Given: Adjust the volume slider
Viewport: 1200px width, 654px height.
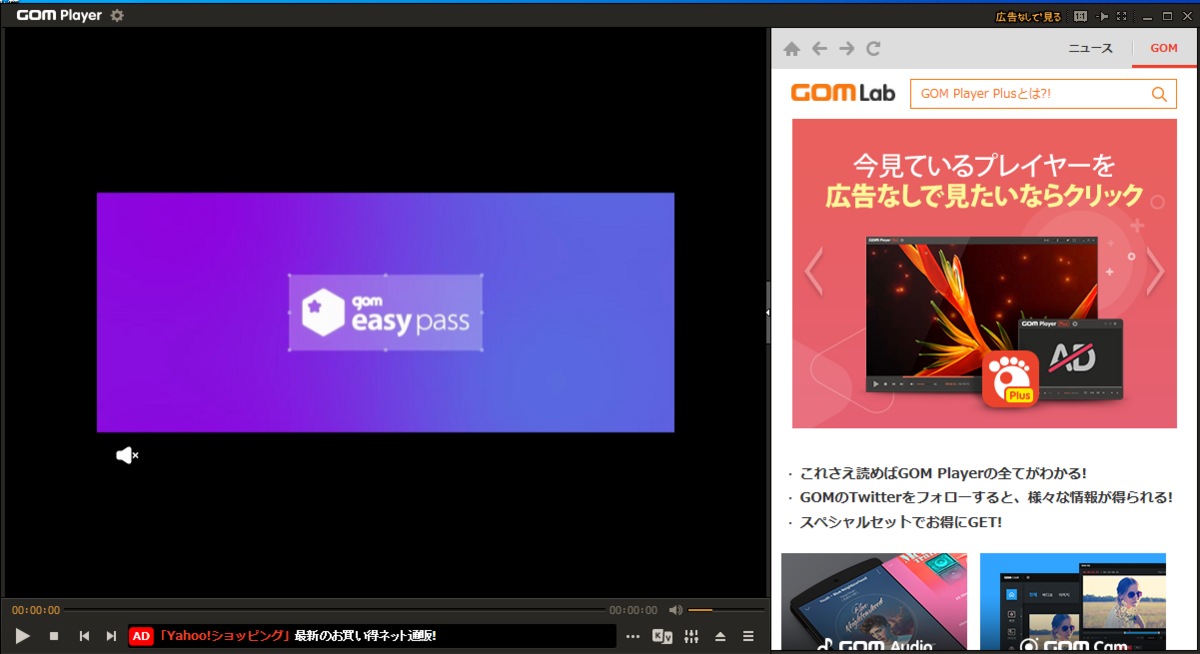Looking at the screenshot, I should point(726,610).
